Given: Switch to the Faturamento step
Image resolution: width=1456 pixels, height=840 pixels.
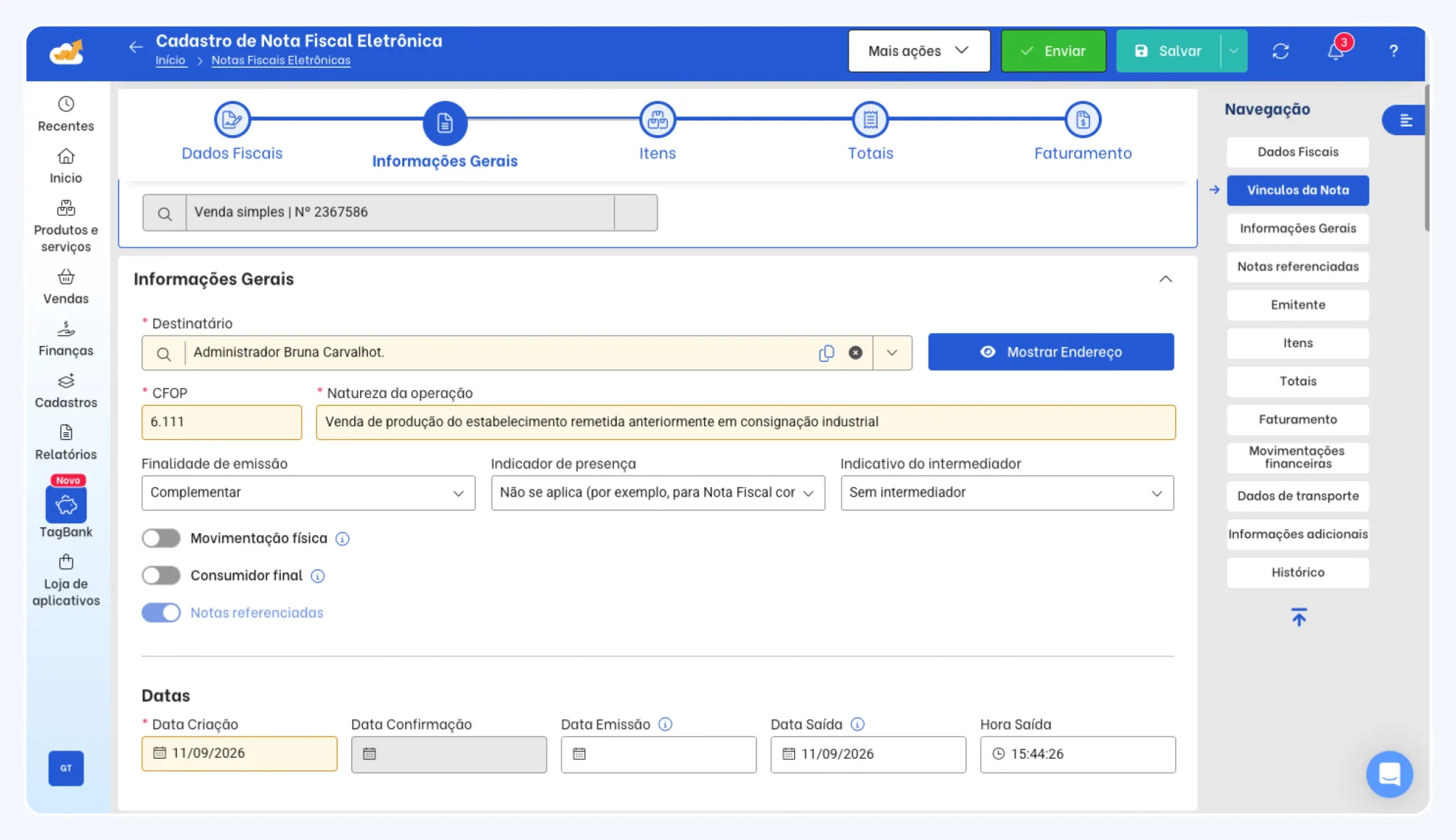Looking at the screenshot, I should [x=1083, y=132].
